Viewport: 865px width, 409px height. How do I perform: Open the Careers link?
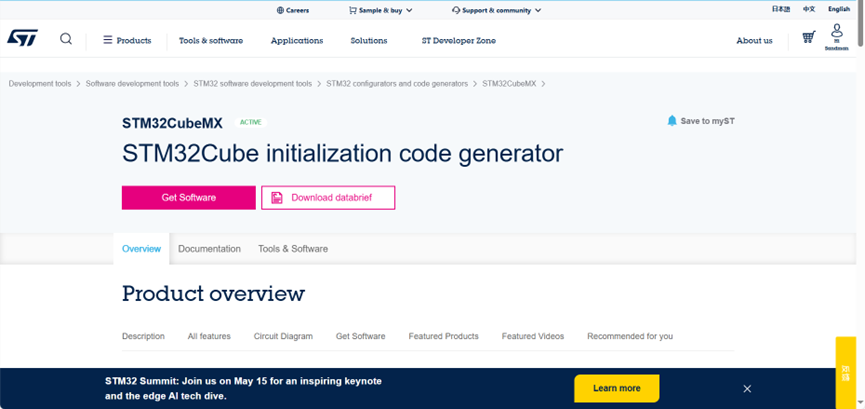[x=293, y=10]
